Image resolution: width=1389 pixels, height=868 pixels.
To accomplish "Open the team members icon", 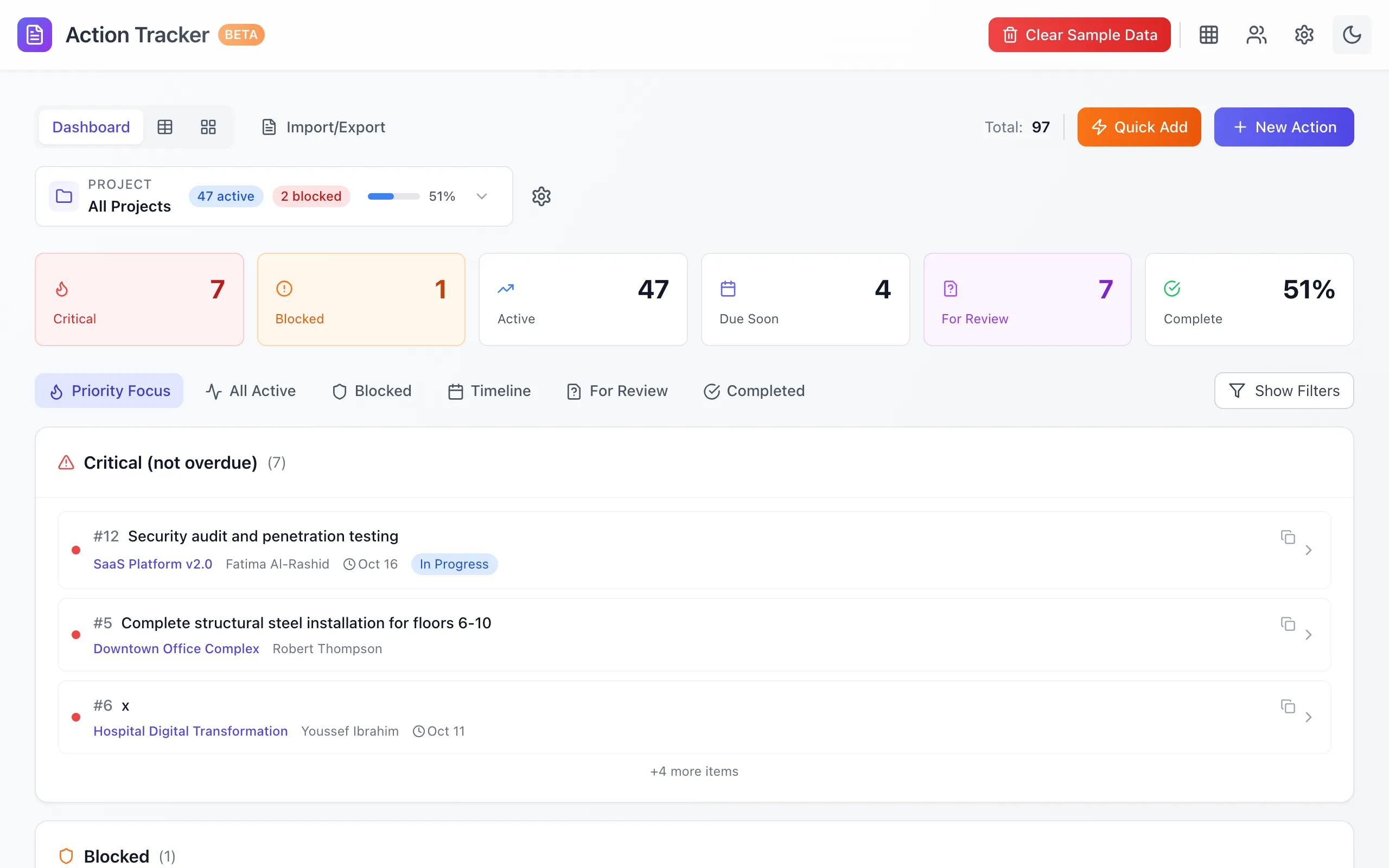I will (1257, 35).
